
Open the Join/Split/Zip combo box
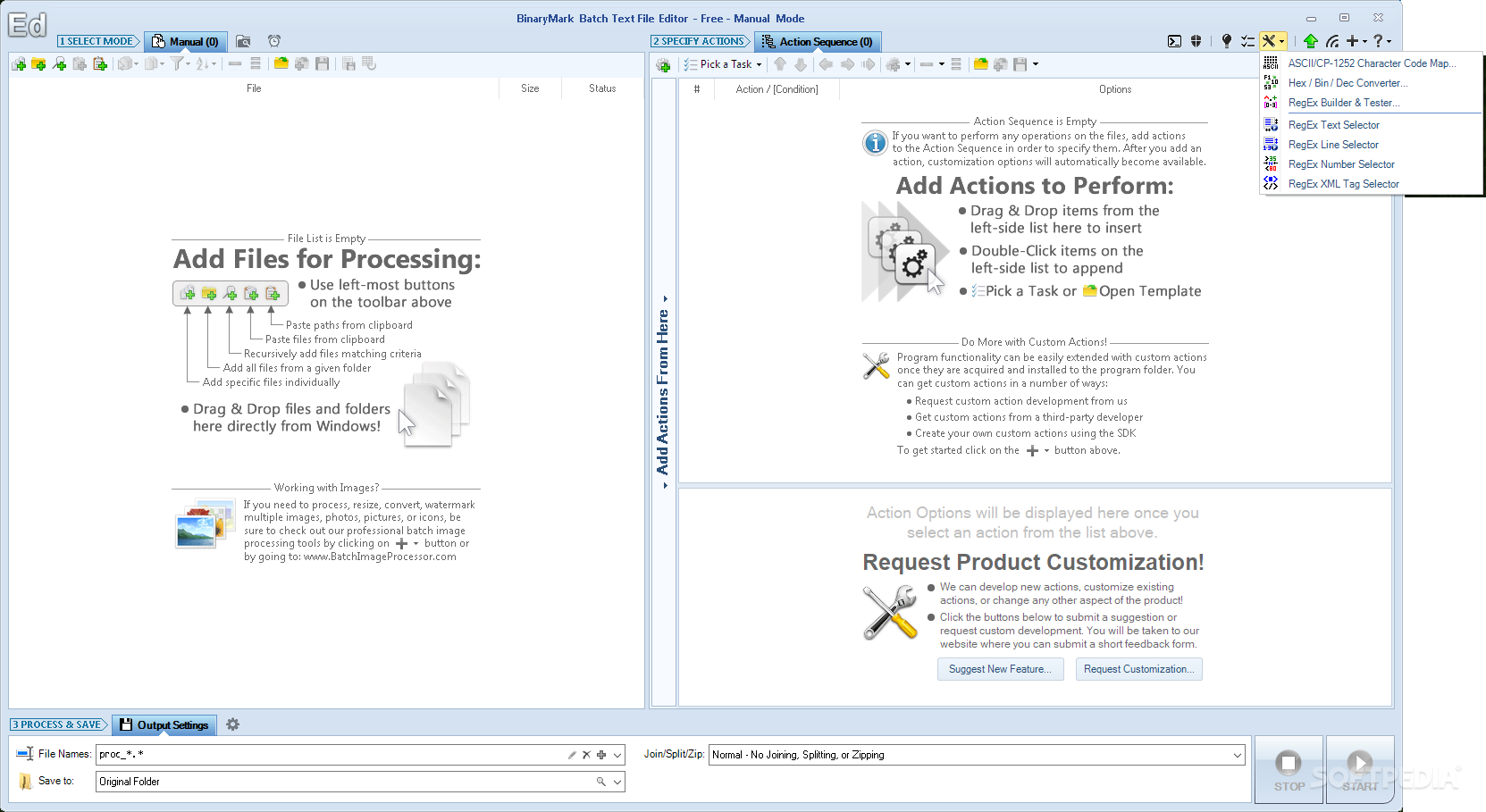click(978, 755)
